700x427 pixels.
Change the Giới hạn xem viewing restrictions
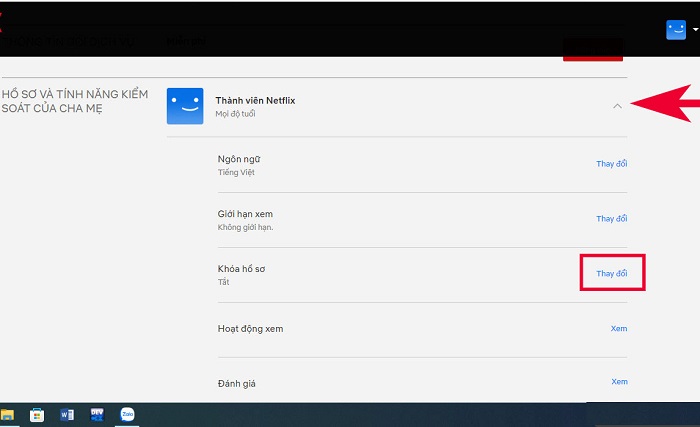611,218
